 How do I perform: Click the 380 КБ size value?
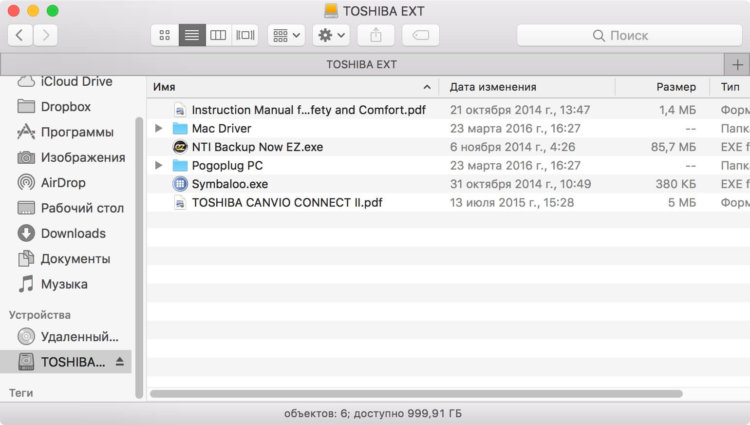pyautogui.click(x=676, y=184)
